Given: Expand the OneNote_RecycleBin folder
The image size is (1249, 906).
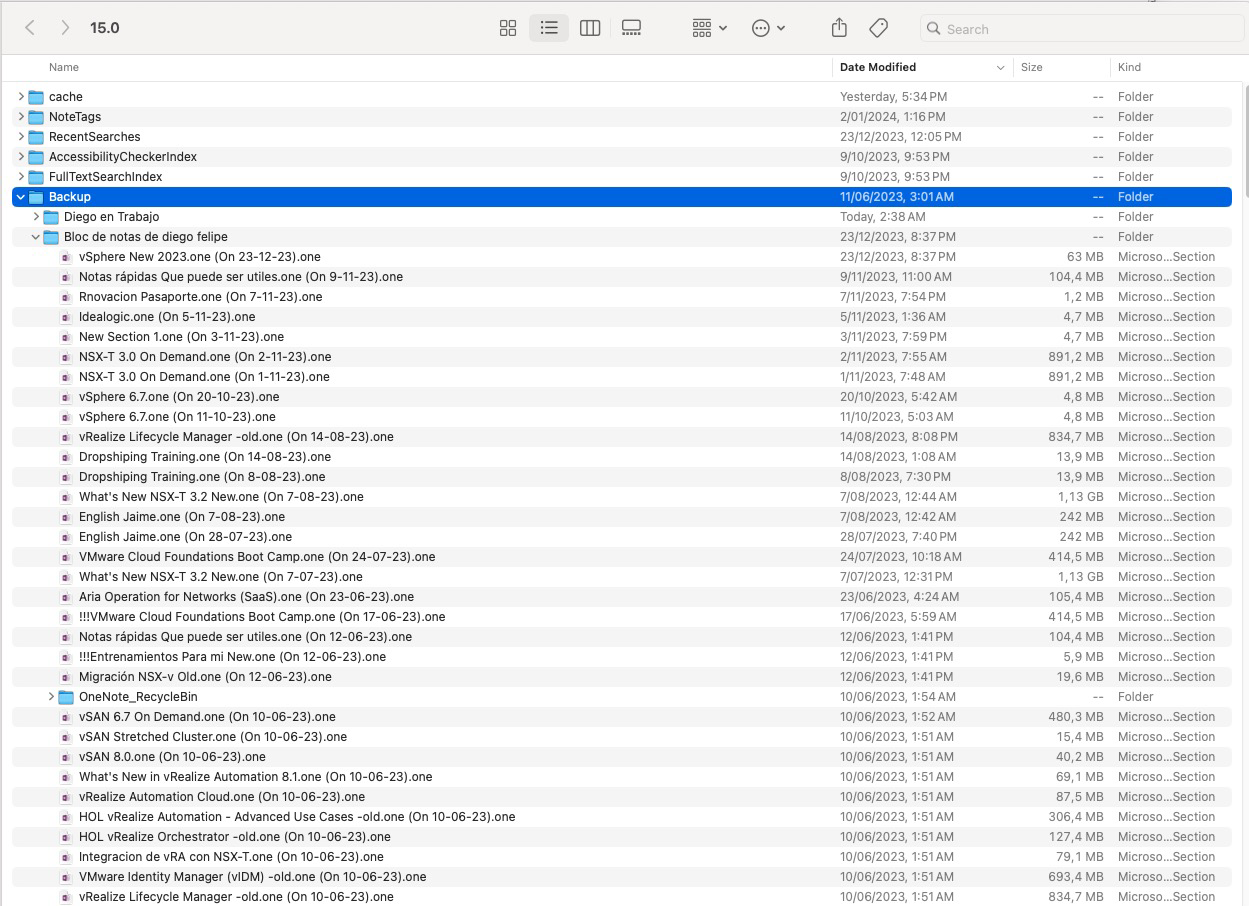Looking at the screenshot, I should [51, 697].
